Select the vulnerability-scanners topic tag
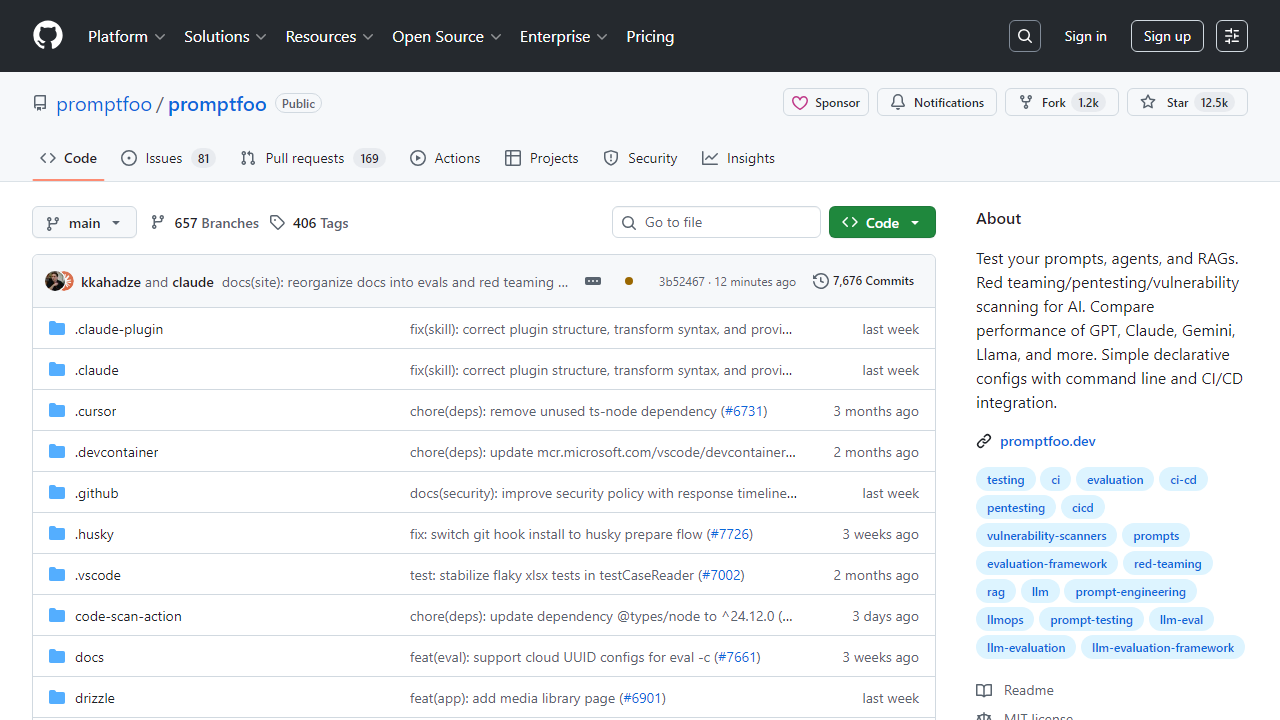The width and height of the screenshot is (1280, 720). (1046, 536)
